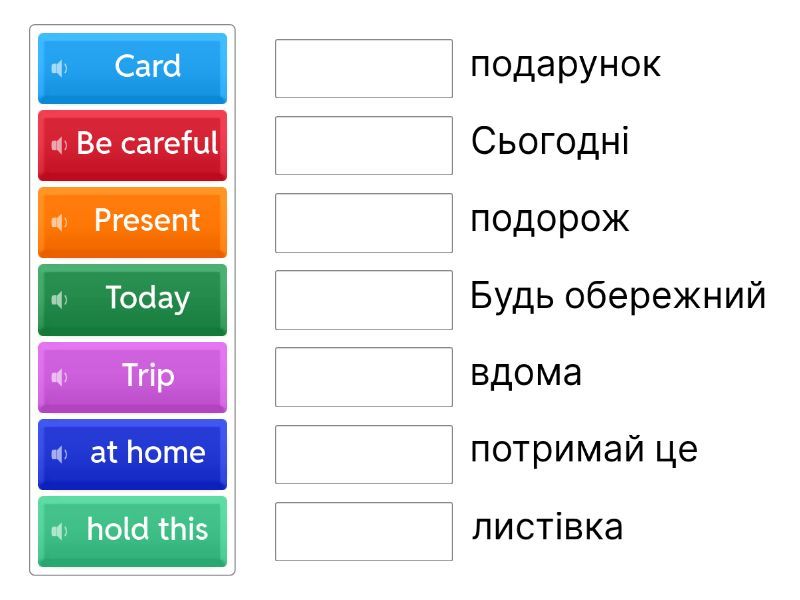
Task: Select drop box beside потримай це
Action: coord(364,454)
